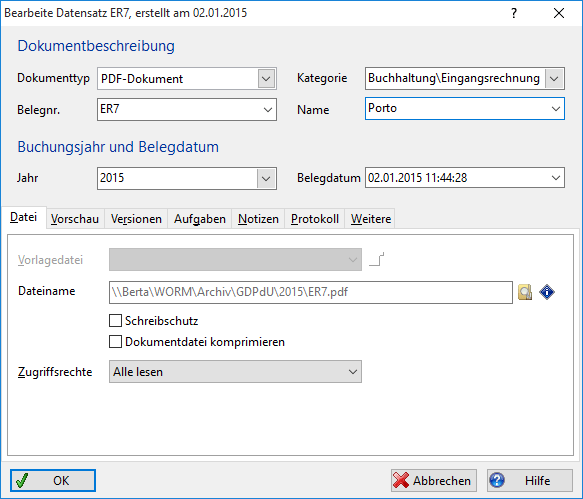This screenshot has width=583, height=499.
Task: Open the Dokumenttyp dropdown
Action: 266,79
